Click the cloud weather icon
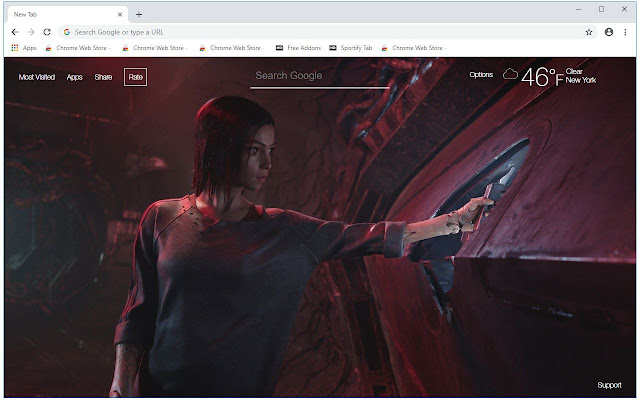640x400 pixels. pos(510,74)
